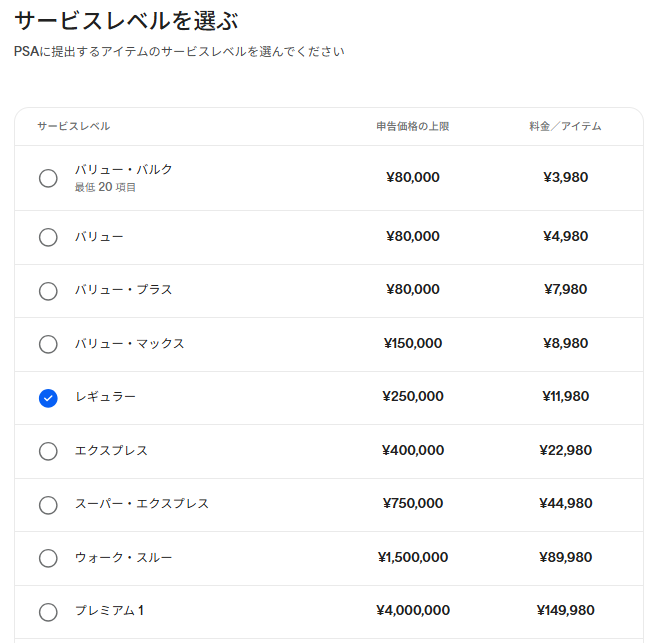Select the バリュー・マックス radio button

click(48, 344)
